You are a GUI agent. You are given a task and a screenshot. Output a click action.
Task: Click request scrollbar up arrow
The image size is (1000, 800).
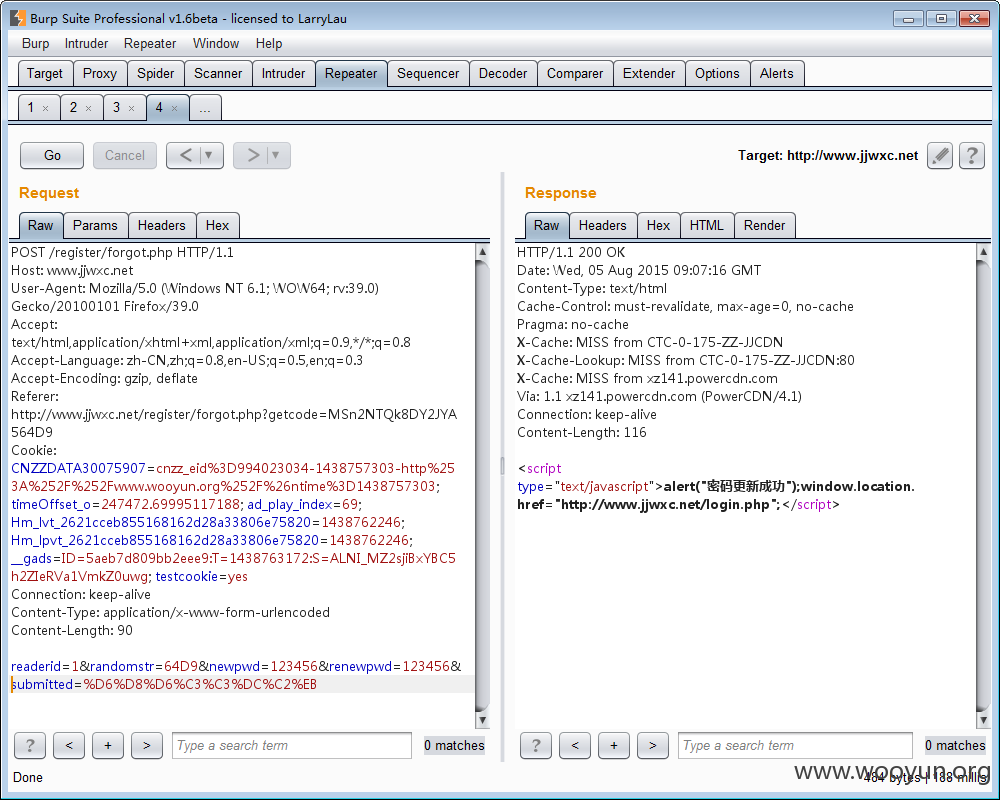[483, 251]
